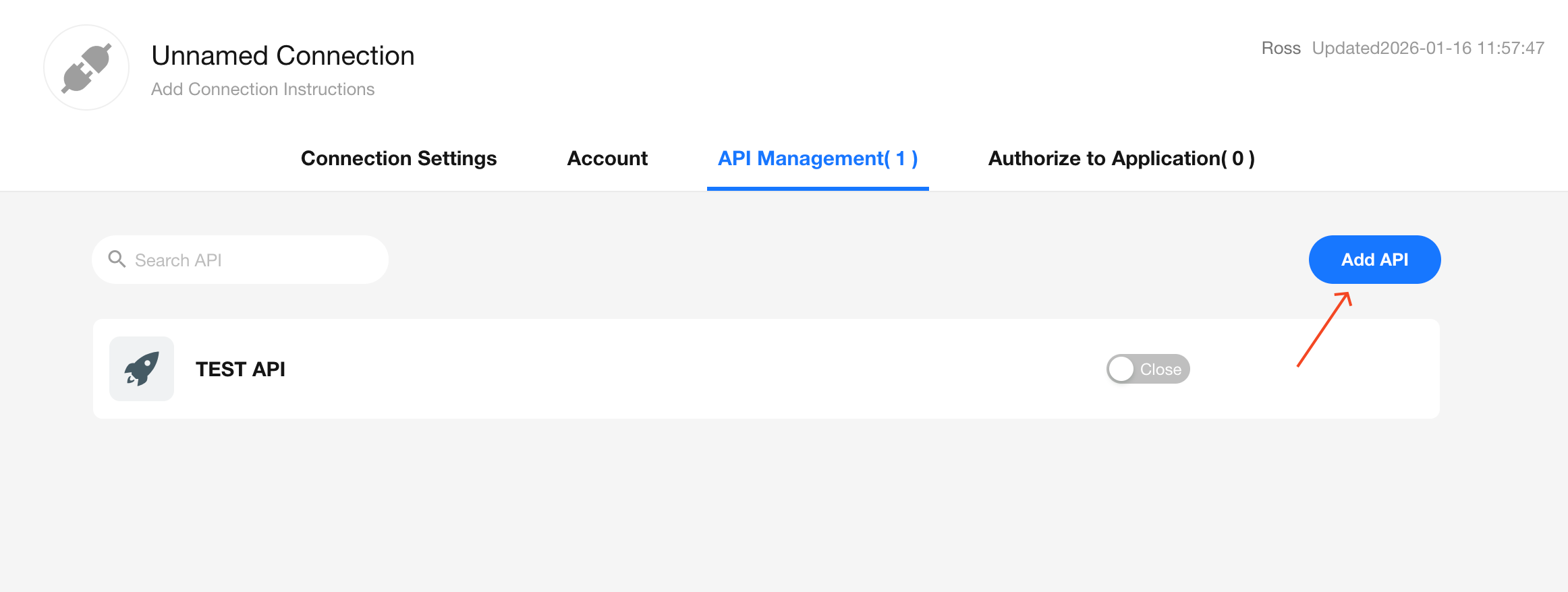Edit the Unnamed Connection title
This screenshot has height=592, width=1568.
click(x=283, y=56)
